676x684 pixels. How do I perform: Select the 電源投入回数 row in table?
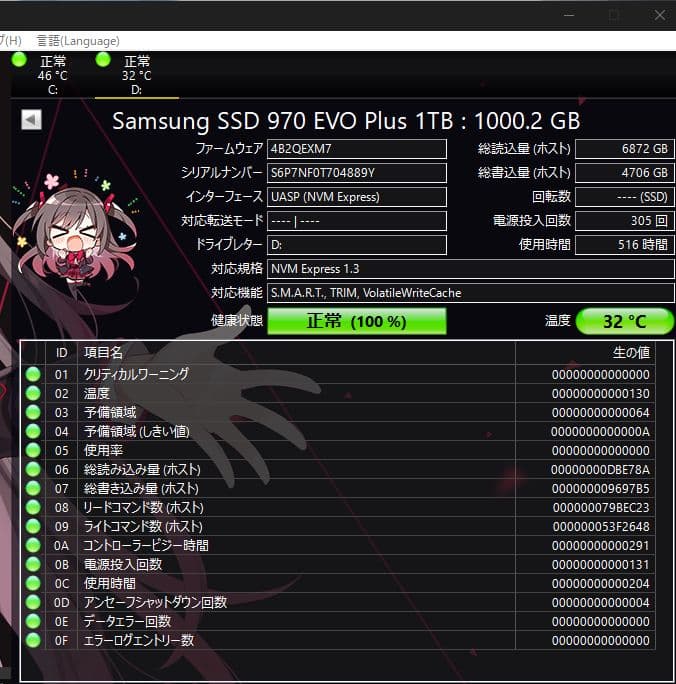(338, 564)
